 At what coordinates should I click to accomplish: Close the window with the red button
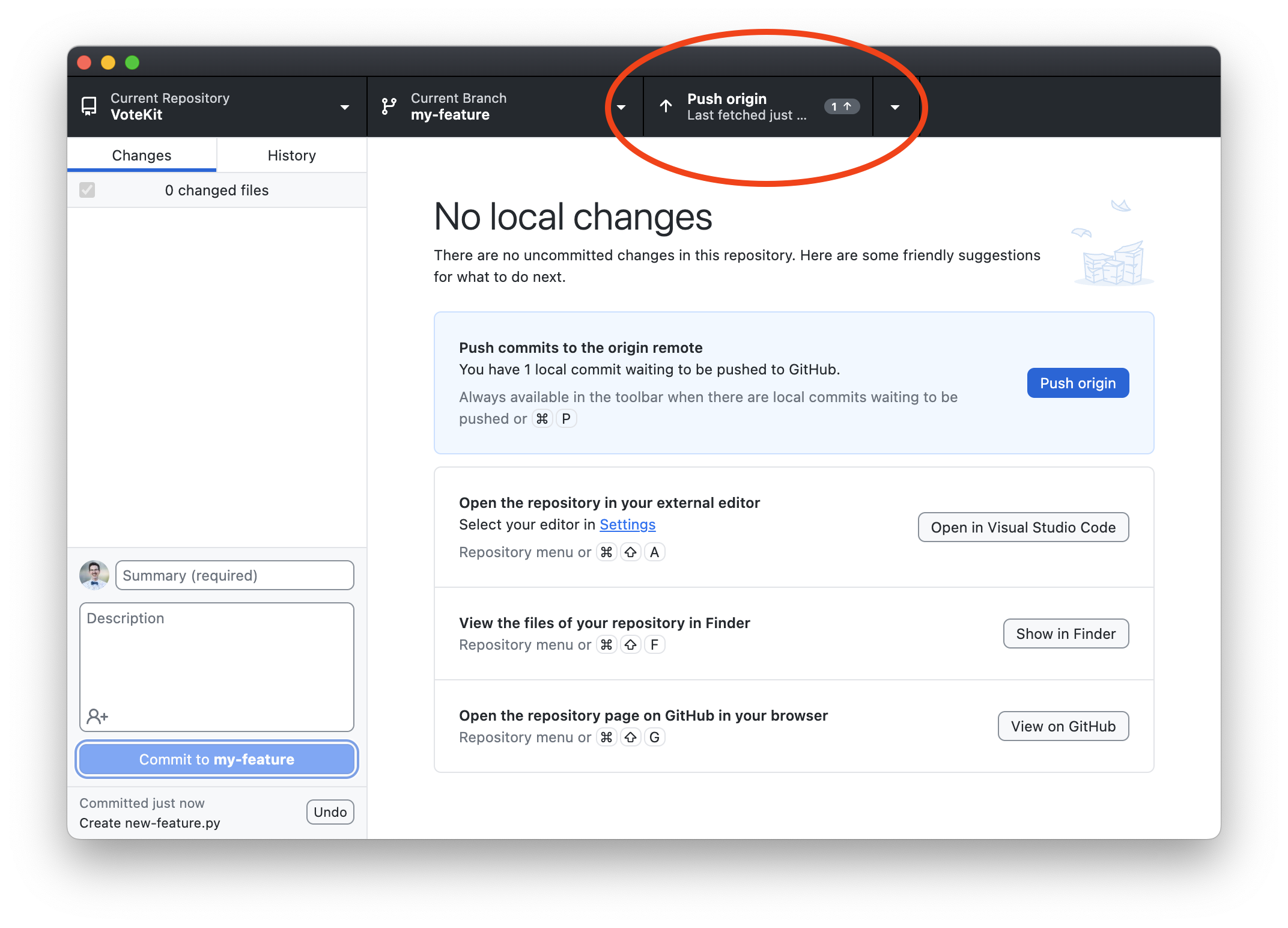(x=84, y=63)
